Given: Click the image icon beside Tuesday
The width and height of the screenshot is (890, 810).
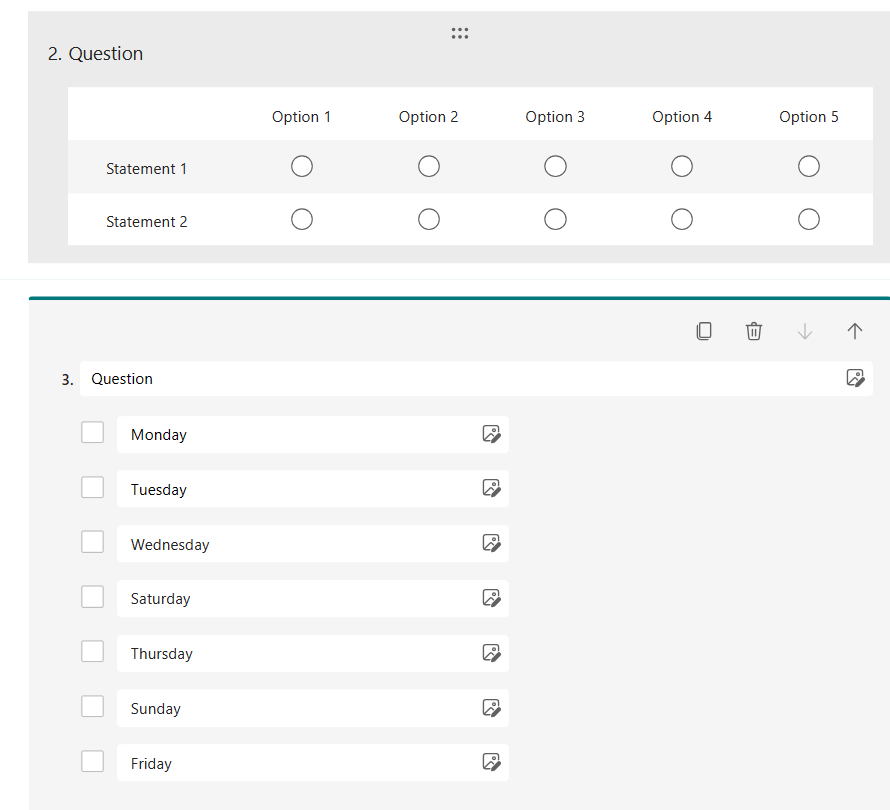Looking at the screenshot, I should pyautogui.click(x=491, y=488).
